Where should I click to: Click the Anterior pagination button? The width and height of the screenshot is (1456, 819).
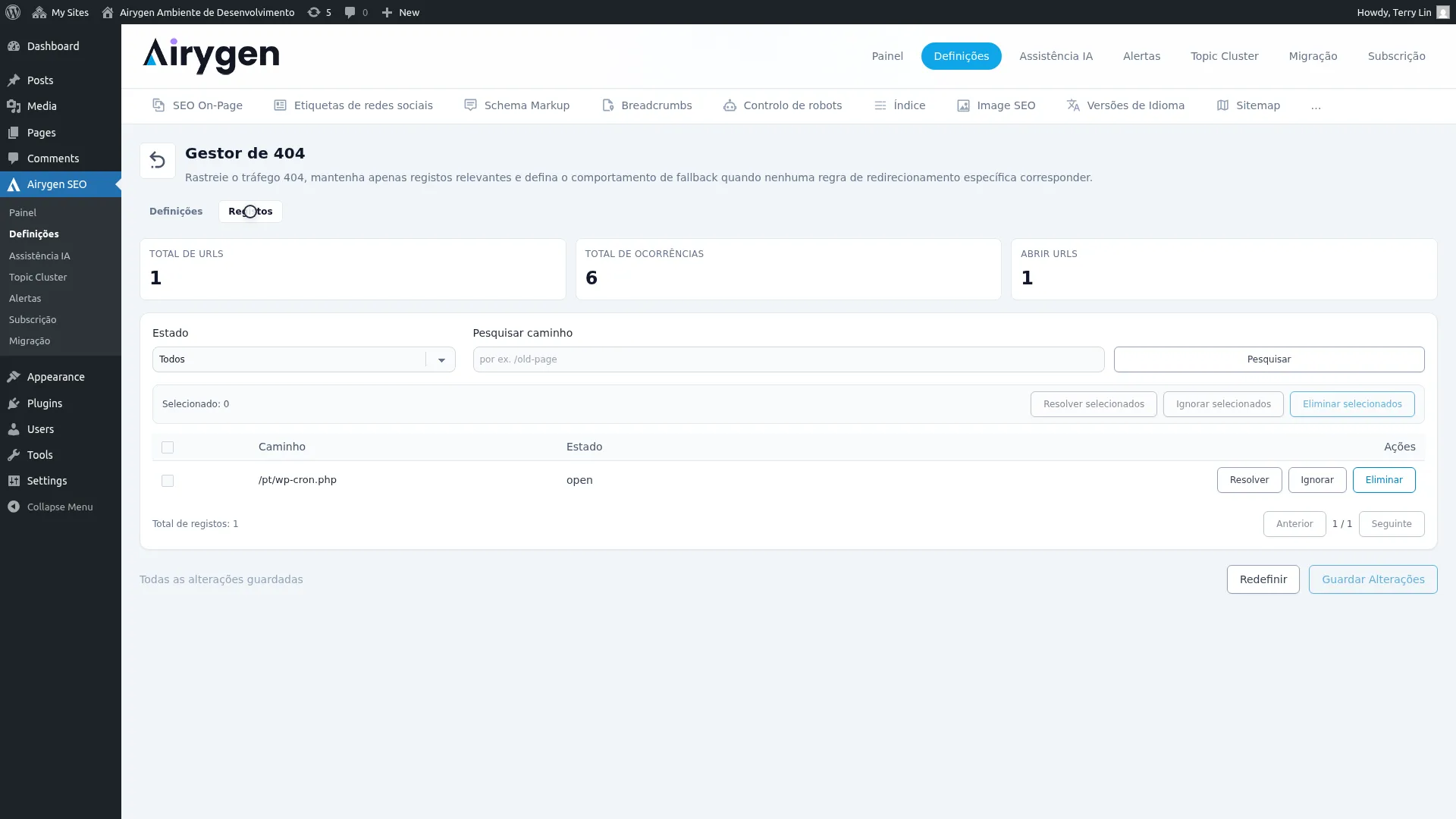(x=1294, y=524)
